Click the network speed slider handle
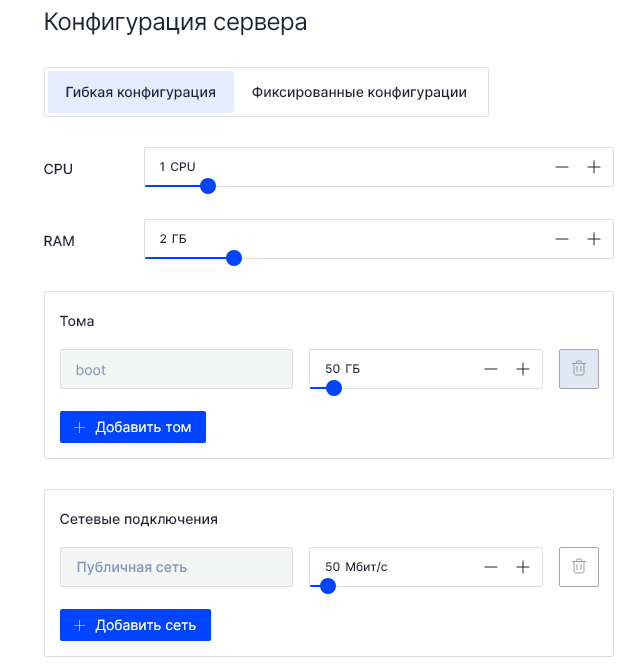 pos(327,586)
